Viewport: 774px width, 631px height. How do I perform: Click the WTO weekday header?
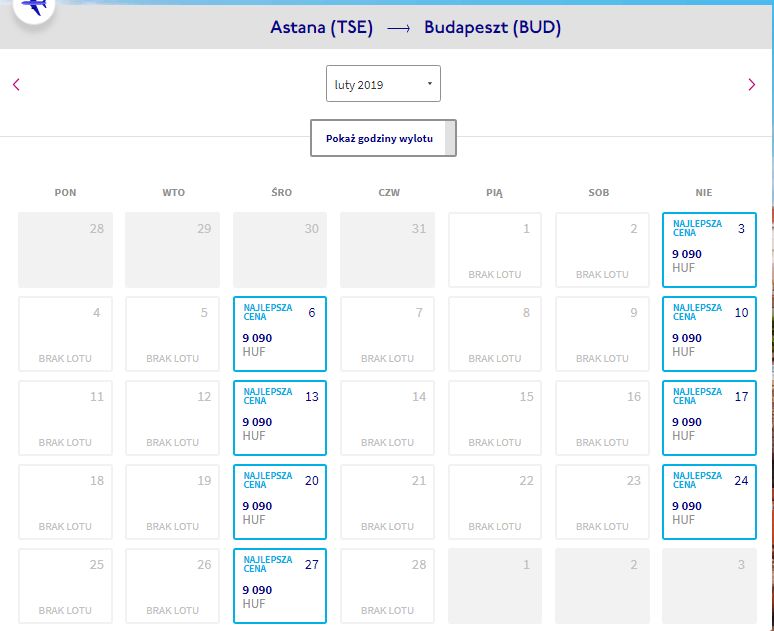tap(173, 193)
